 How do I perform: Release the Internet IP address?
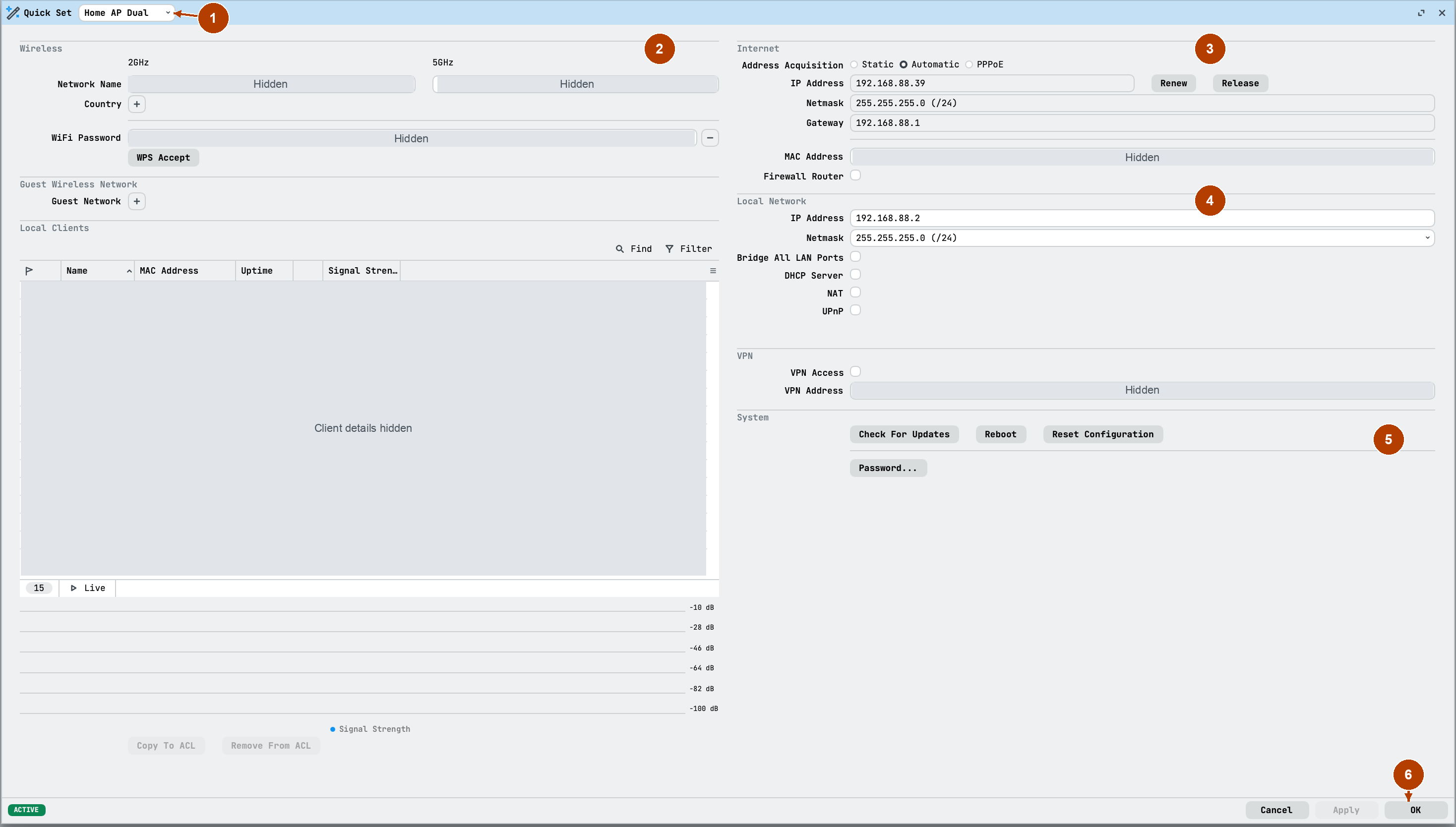point(1240,83)
